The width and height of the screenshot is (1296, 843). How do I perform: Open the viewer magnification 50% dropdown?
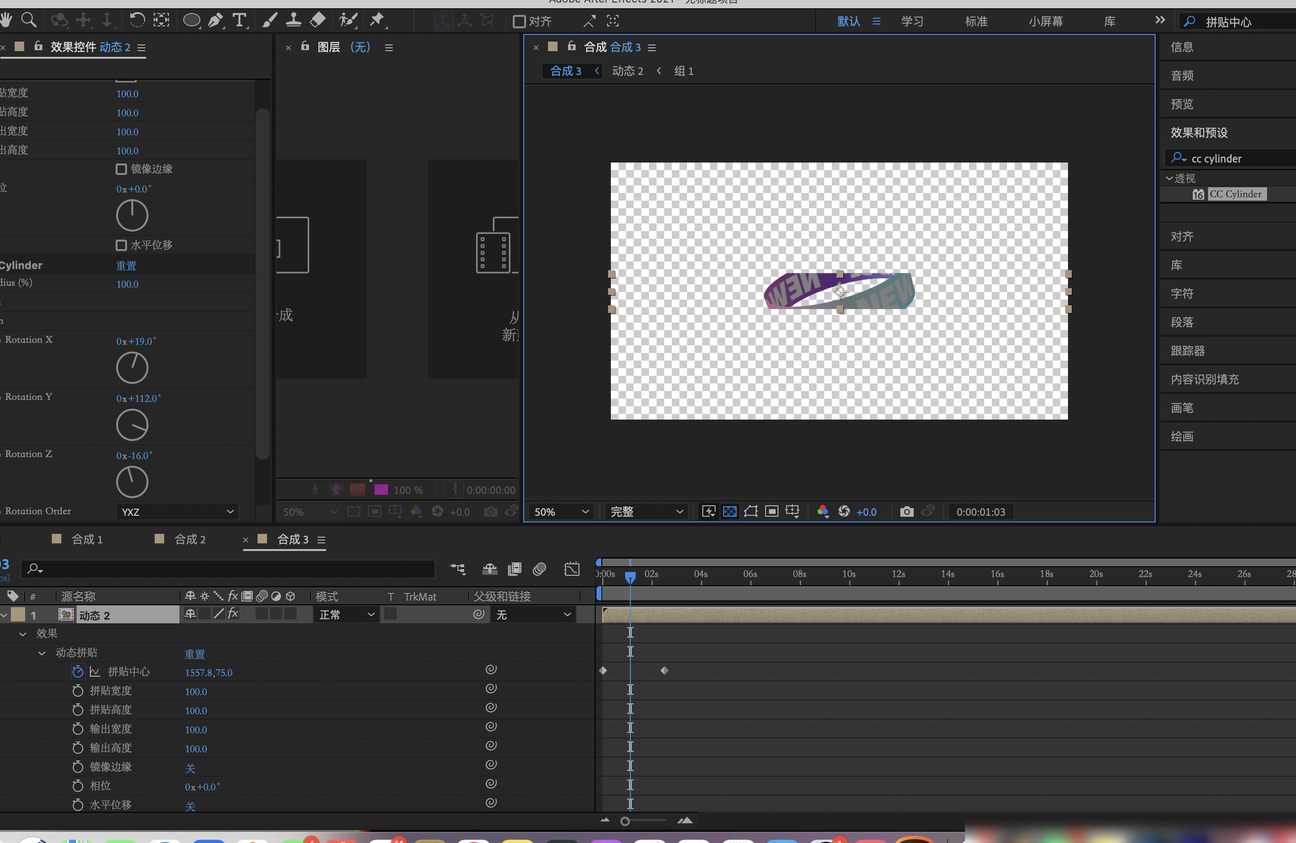point(561,511)
